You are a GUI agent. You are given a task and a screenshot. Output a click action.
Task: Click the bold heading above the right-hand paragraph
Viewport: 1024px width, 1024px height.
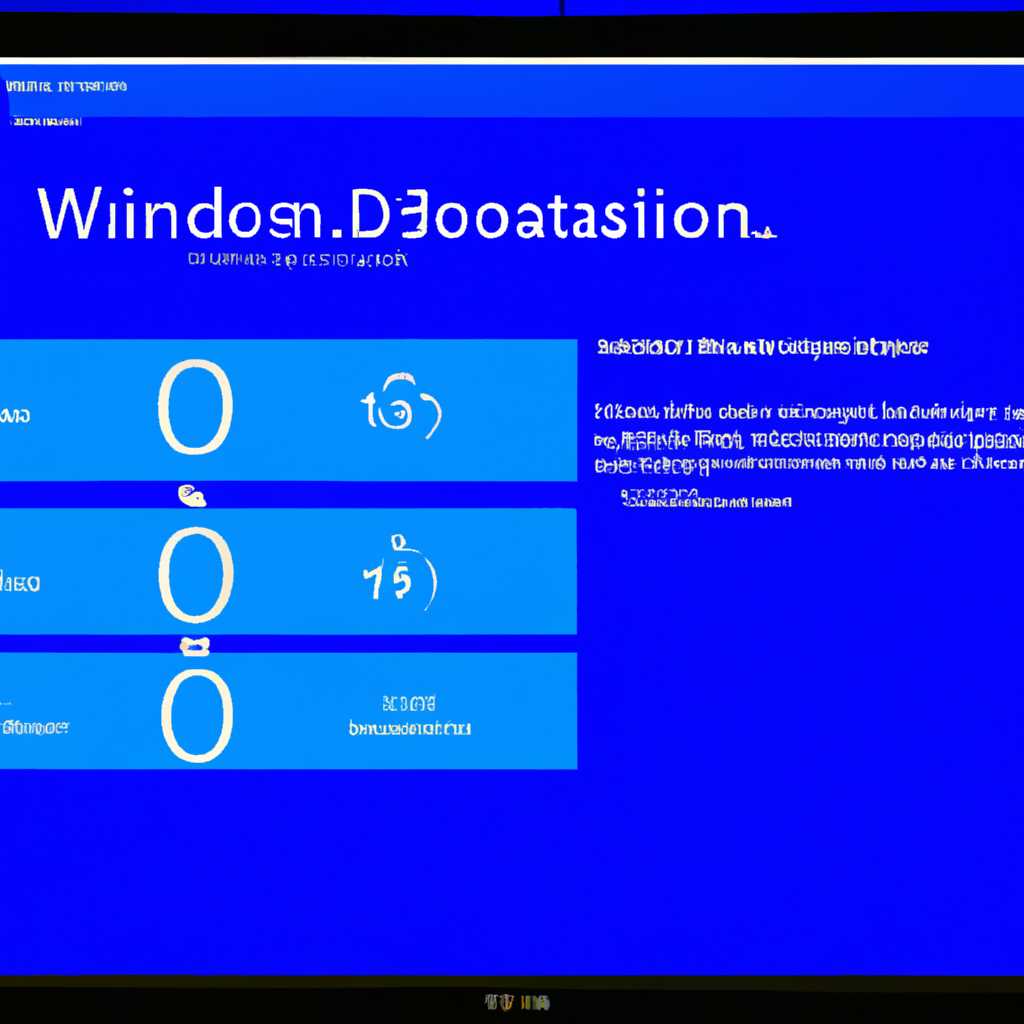(762, 347)
